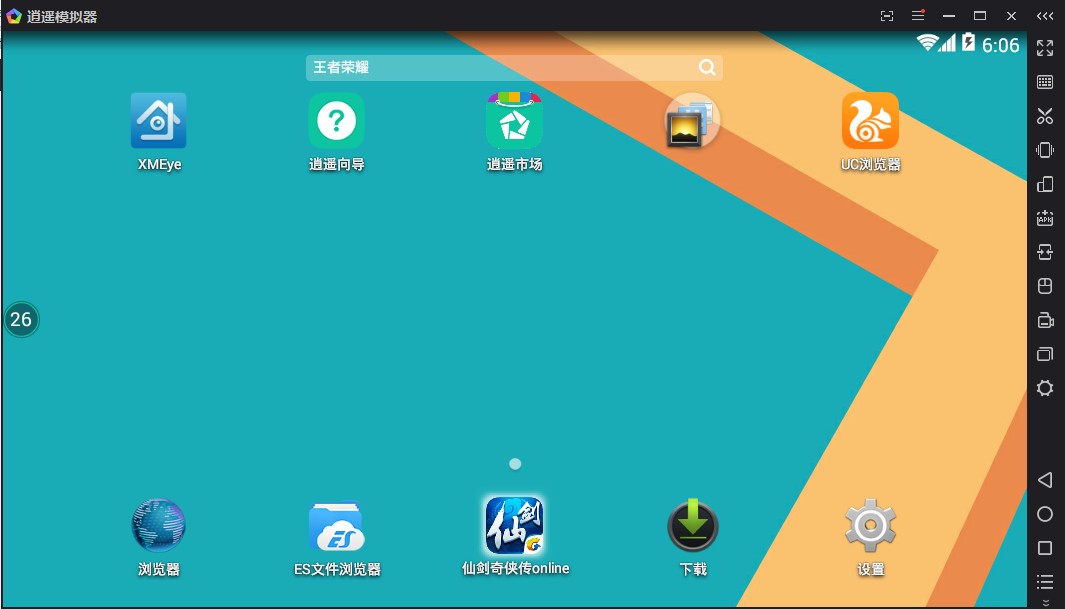Click the shake device icon
The width and height of the screenshot is (1065, 609).
click(x=1045, y=150)
